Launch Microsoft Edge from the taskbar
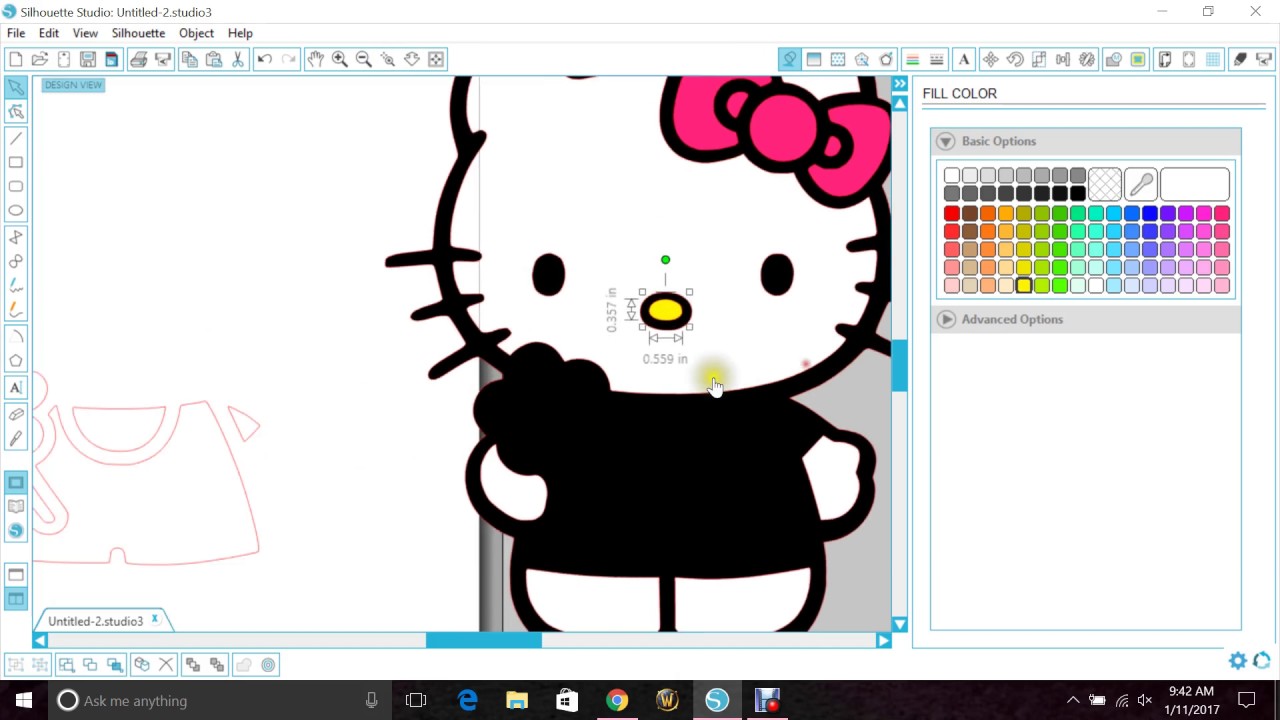 coord(467,701)
